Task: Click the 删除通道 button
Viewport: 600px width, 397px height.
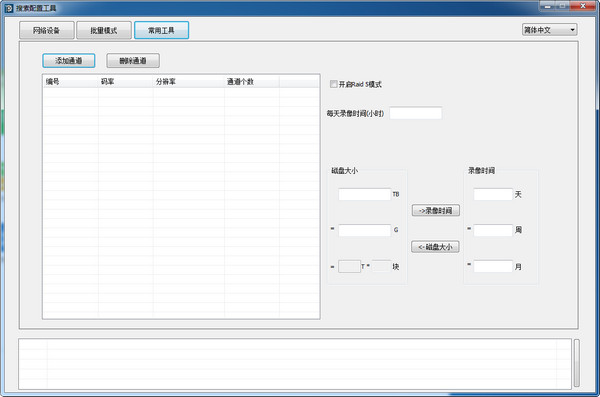Action: [x=133, y=60]
